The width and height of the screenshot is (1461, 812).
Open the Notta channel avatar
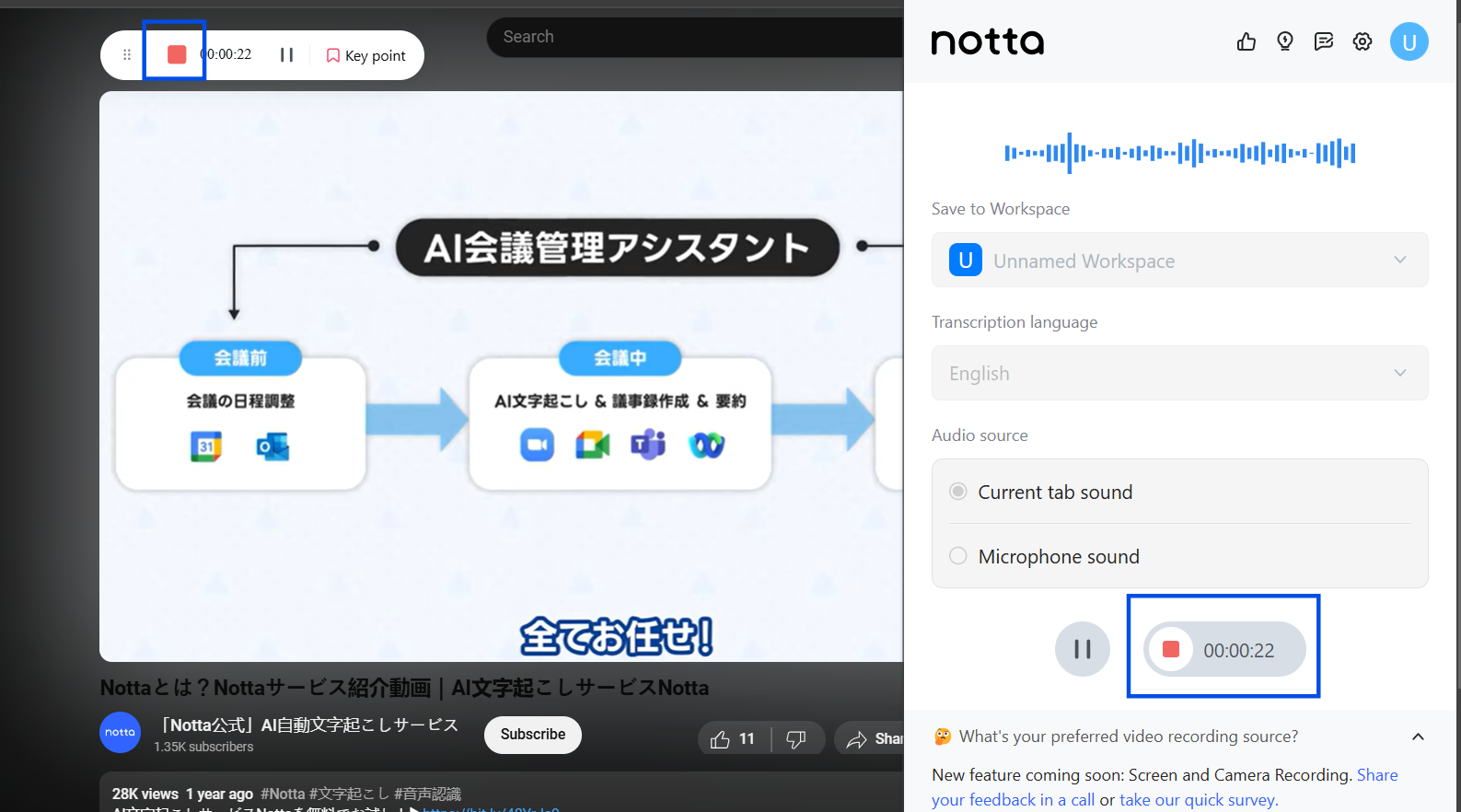[x=120, y=733]
